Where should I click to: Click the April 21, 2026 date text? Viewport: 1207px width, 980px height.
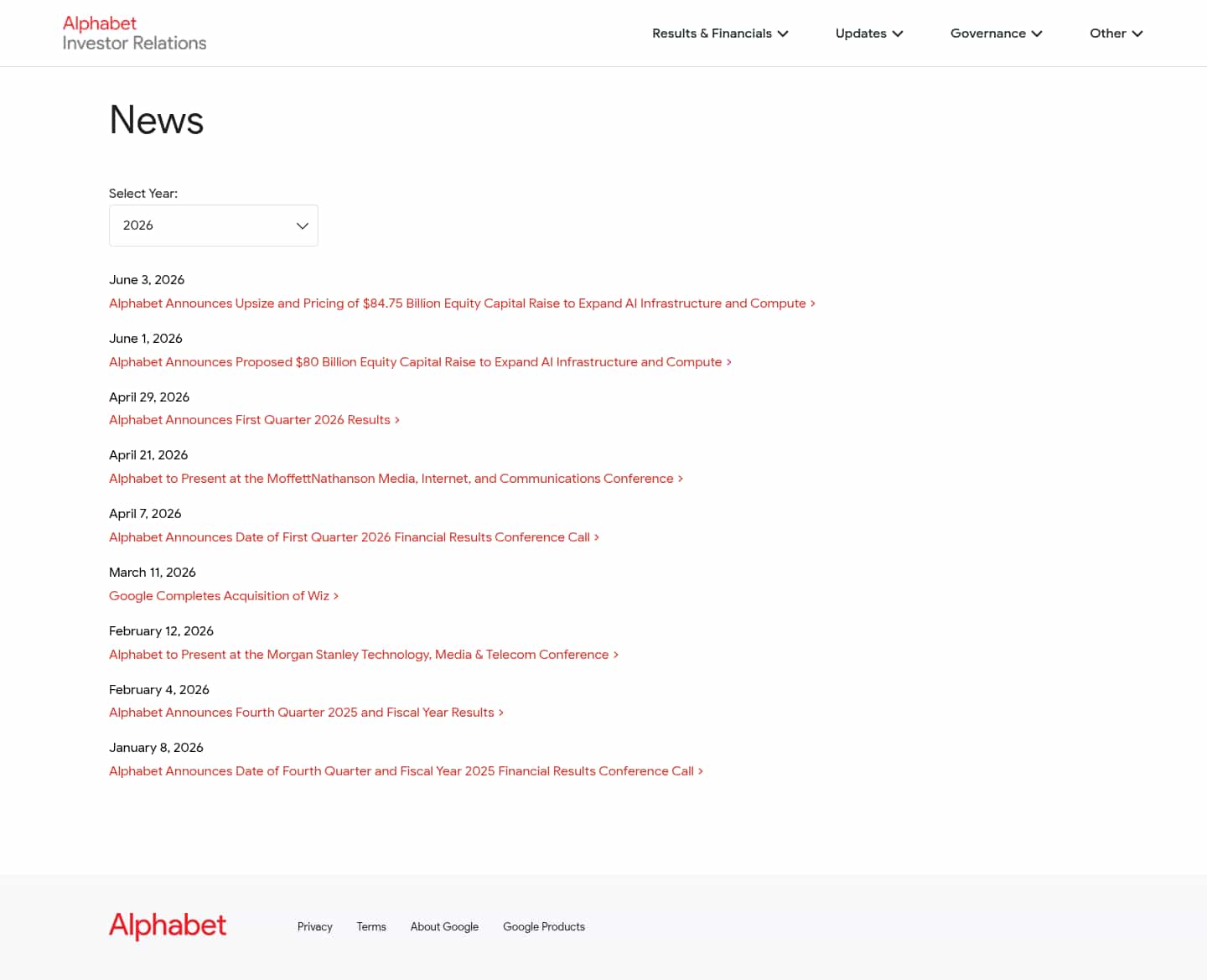click(148, 455)
